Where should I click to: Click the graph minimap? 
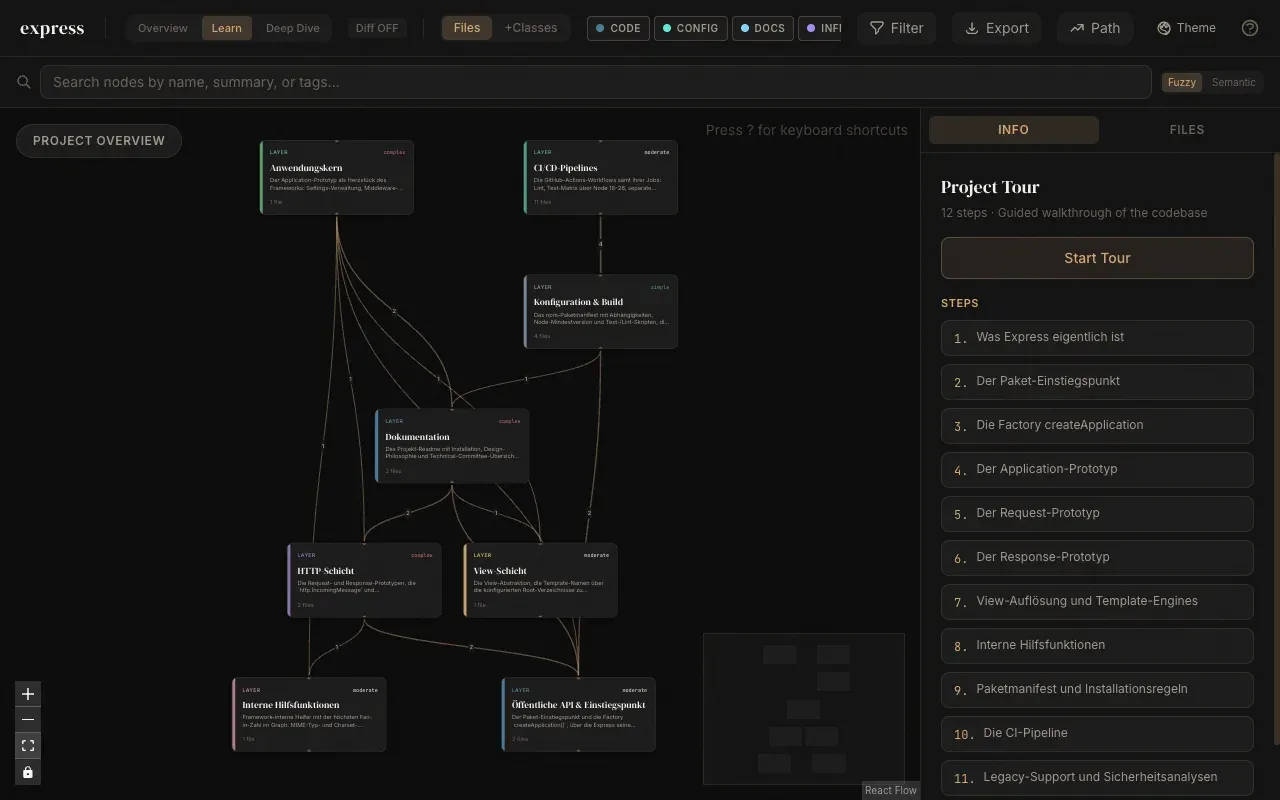(x=804, y=709)
